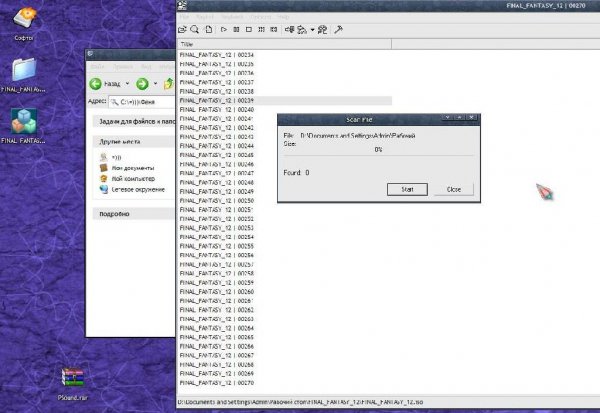
Task: Select the FINAL_FANTASY folder desktop icon
Action: (x=24, y=75)
